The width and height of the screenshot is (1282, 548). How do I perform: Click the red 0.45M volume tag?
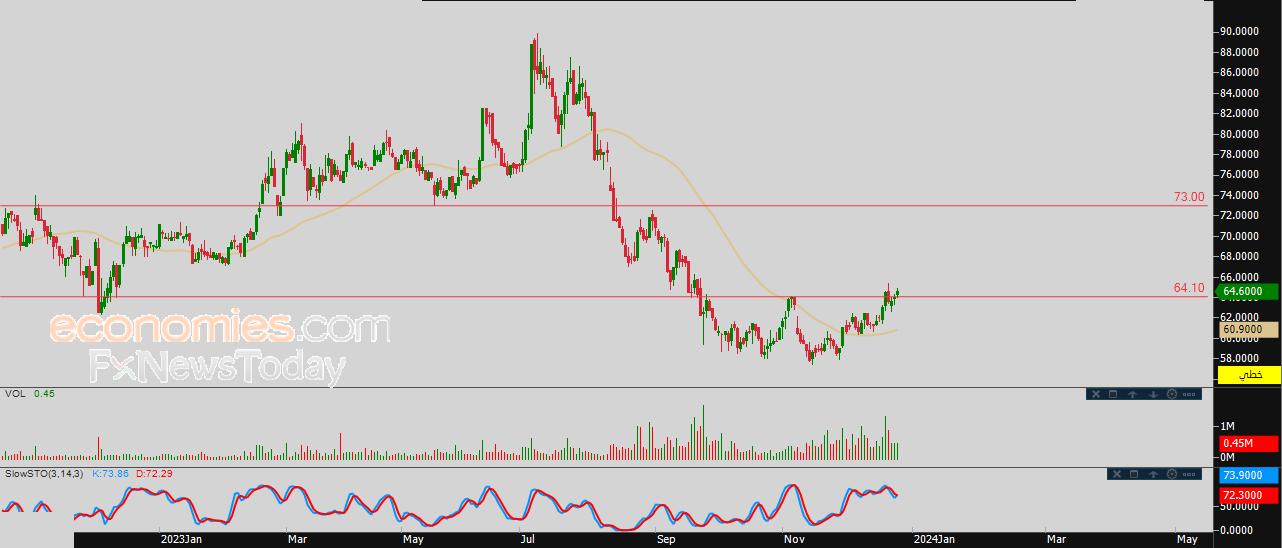pos(1249,443)
